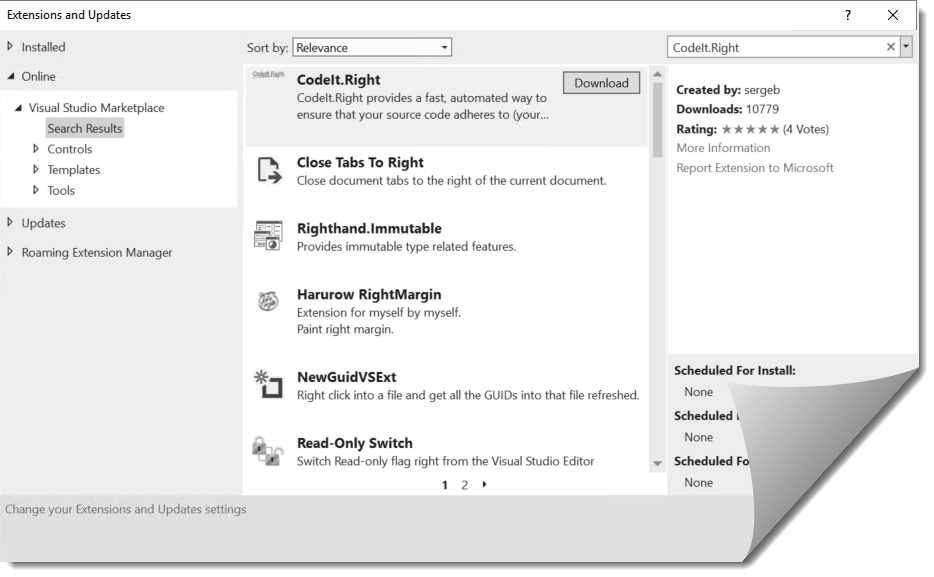Expand the Updates category
This screenshot has width=934, height=577.
(x=11, y=223)
